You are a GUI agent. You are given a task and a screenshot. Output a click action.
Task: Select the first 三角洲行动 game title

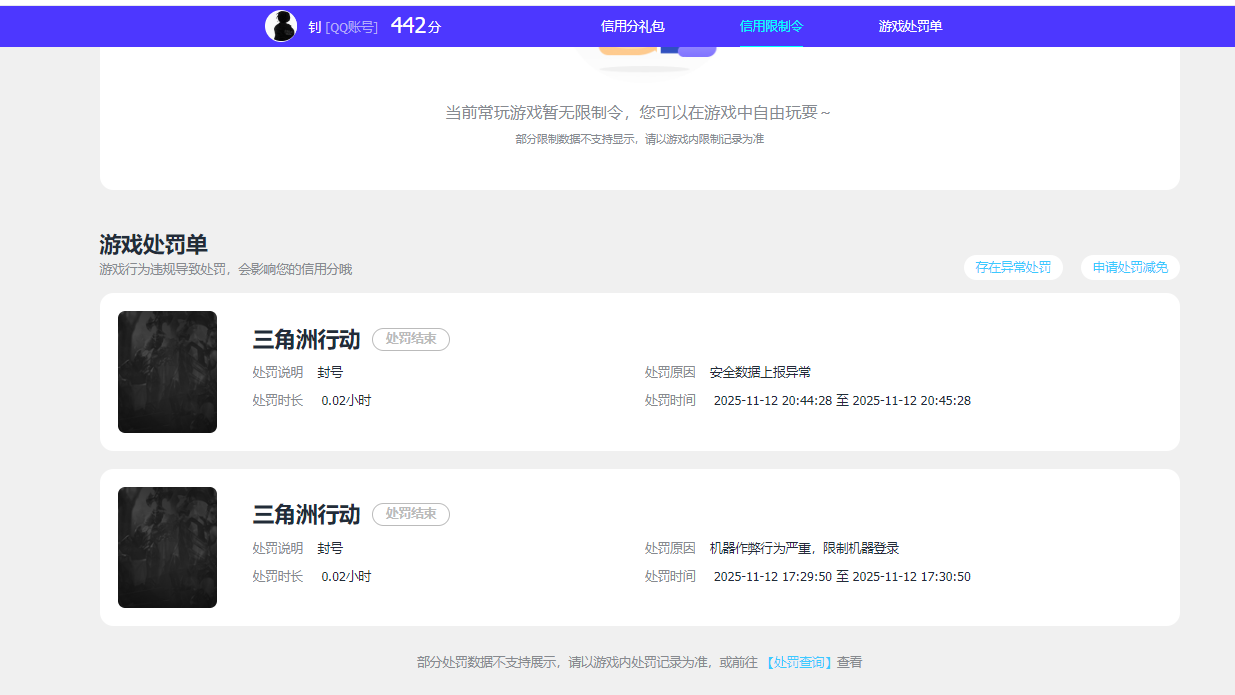coord(306,339)
